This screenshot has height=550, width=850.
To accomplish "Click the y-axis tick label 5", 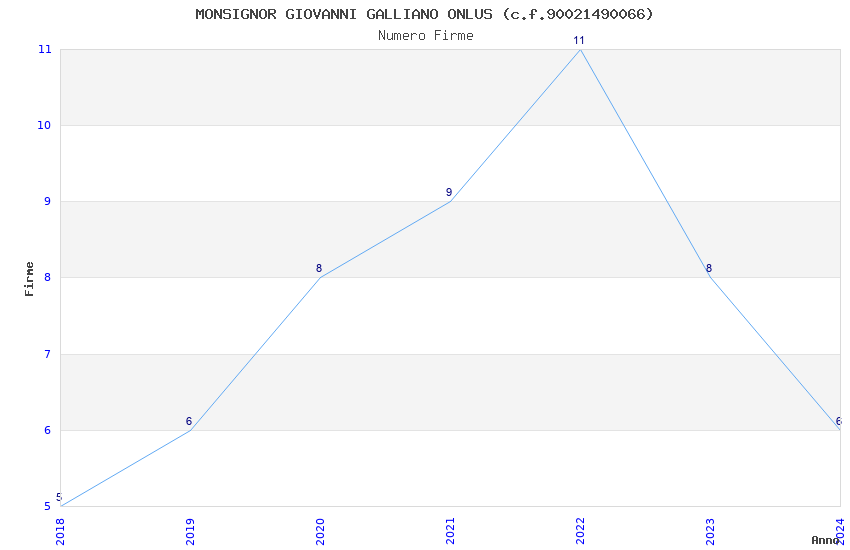I will coord(48,506).
